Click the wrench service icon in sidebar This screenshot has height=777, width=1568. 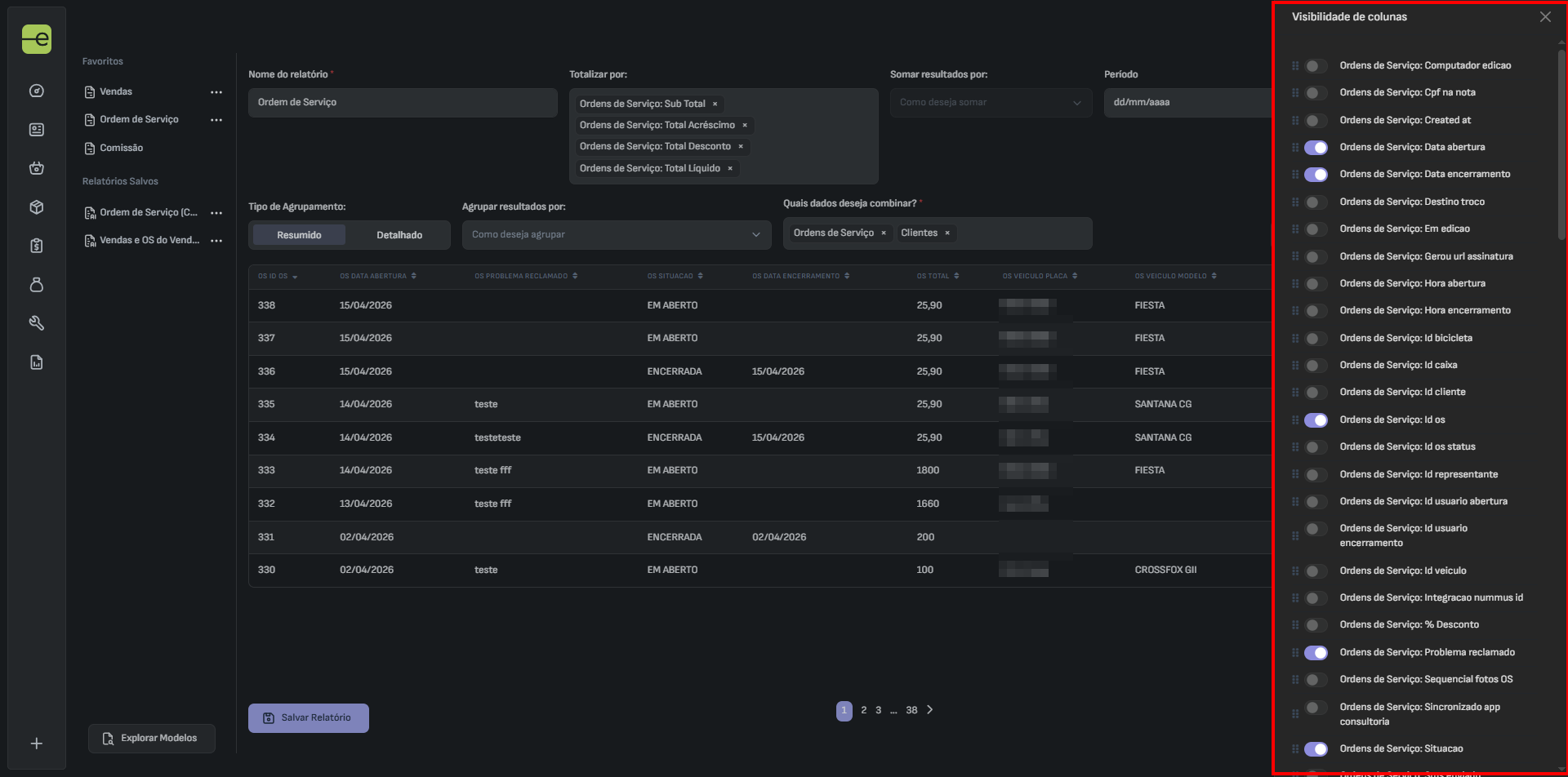[x=37, y=323]
